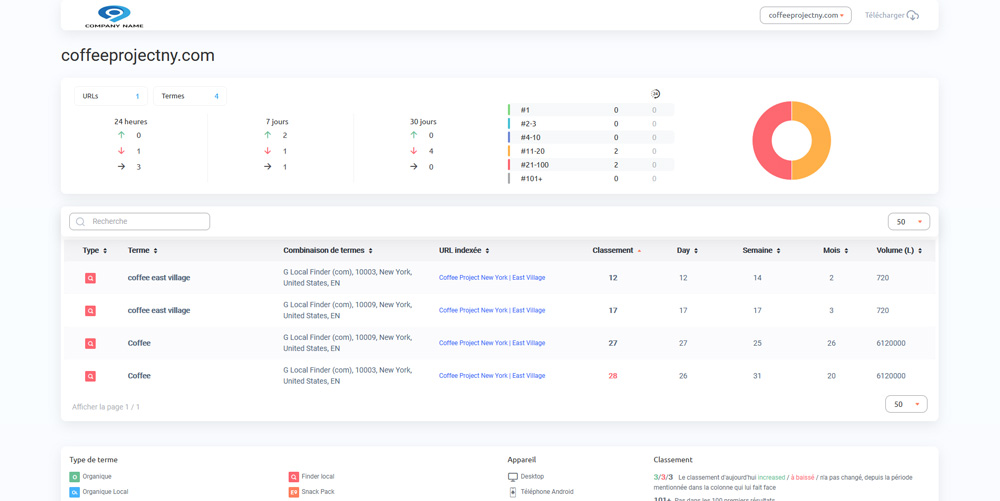
Task: Click into the Recherche search field
Action: (x=140, y=222)
